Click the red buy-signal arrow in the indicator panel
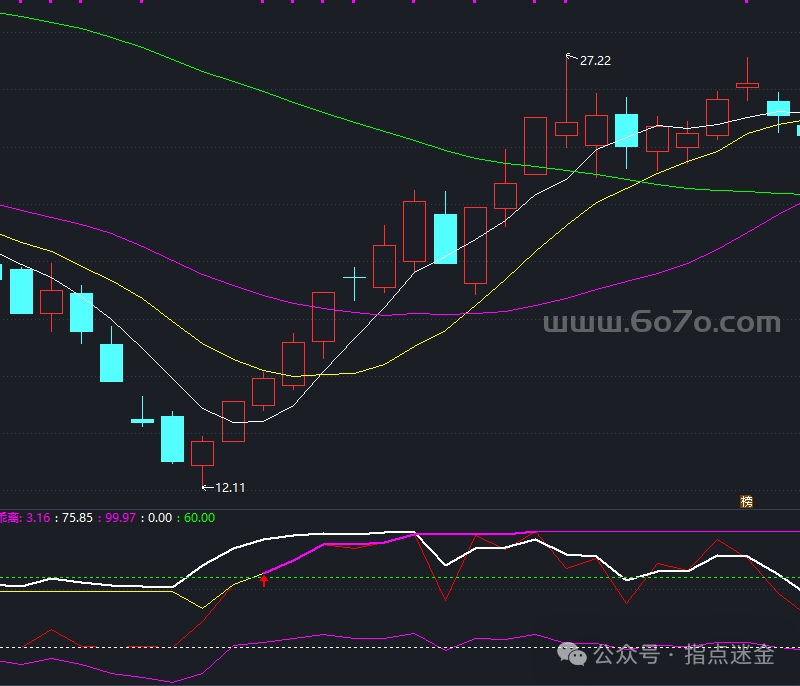 (264, 580)
